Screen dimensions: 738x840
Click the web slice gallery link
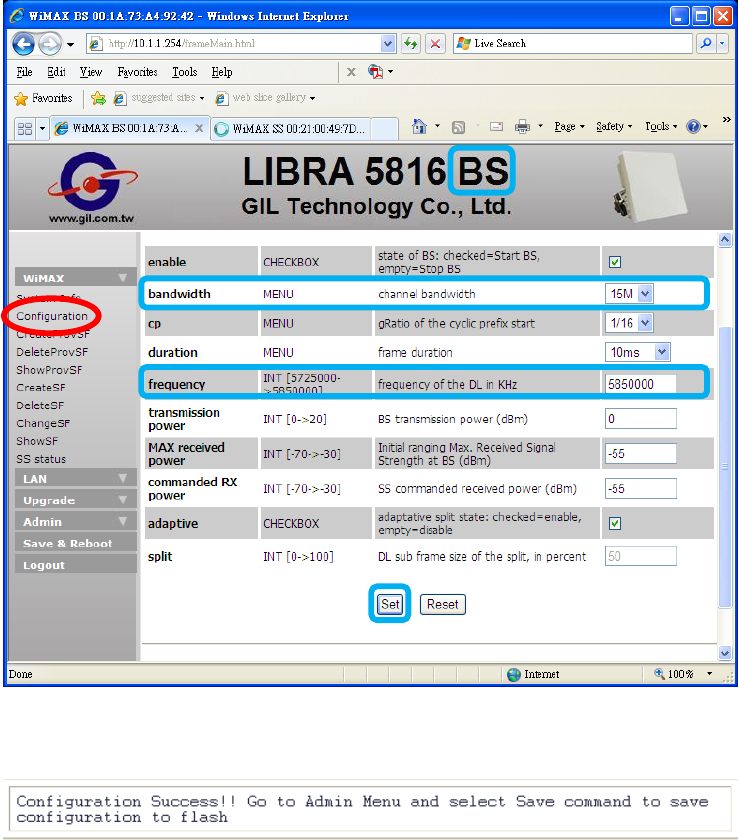265,98
